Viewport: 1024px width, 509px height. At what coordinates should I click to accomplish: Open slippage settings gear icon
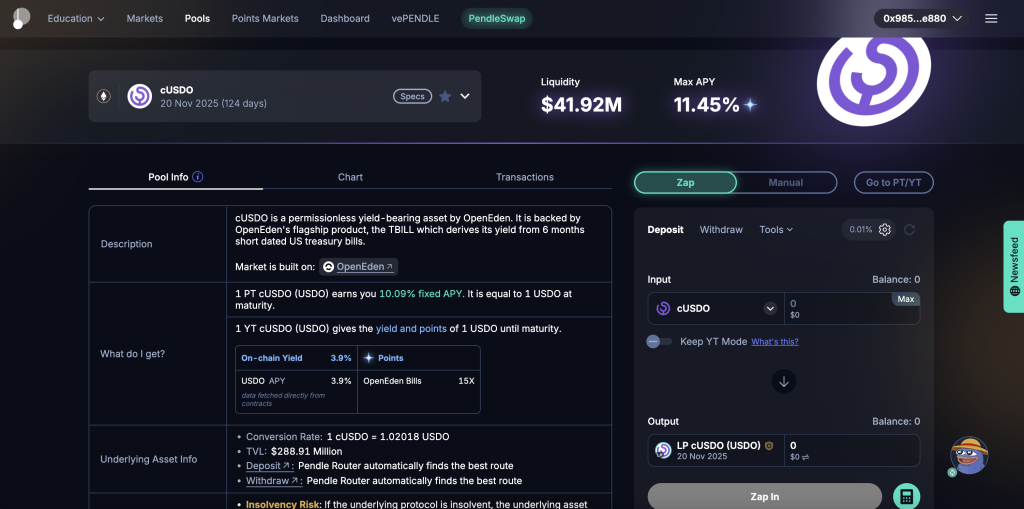coord(885,230)
